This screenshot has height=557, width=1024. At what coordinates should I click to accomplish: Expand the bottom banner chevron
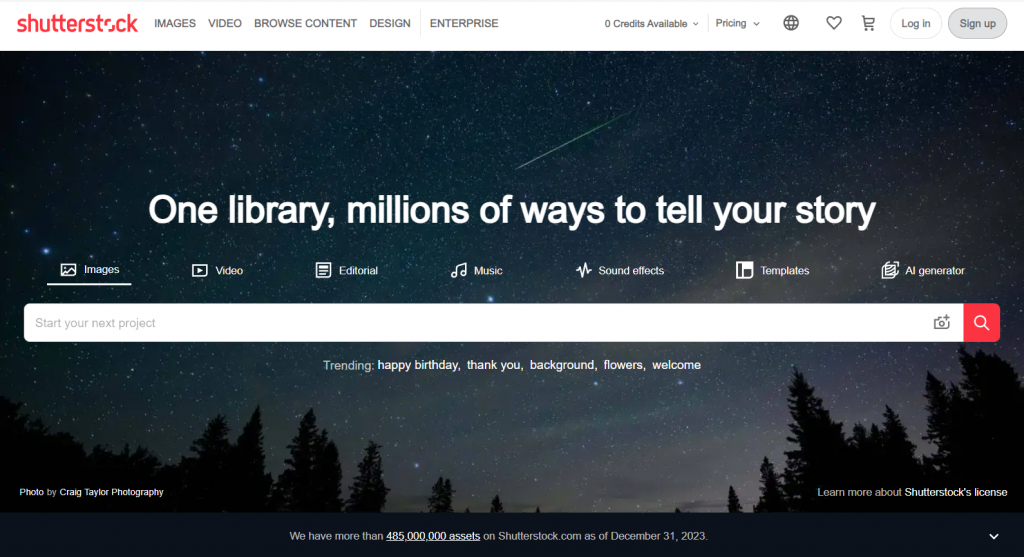(993, 536)
